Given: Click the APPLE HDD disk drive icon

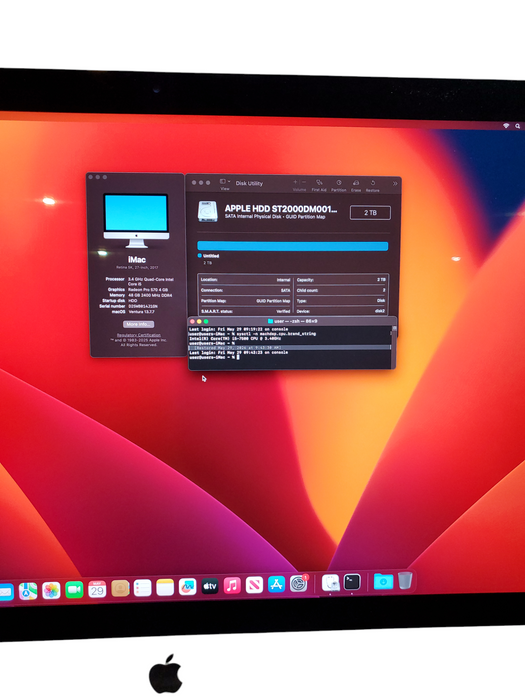Looking at the screenshot, I should tap(208, 211).
